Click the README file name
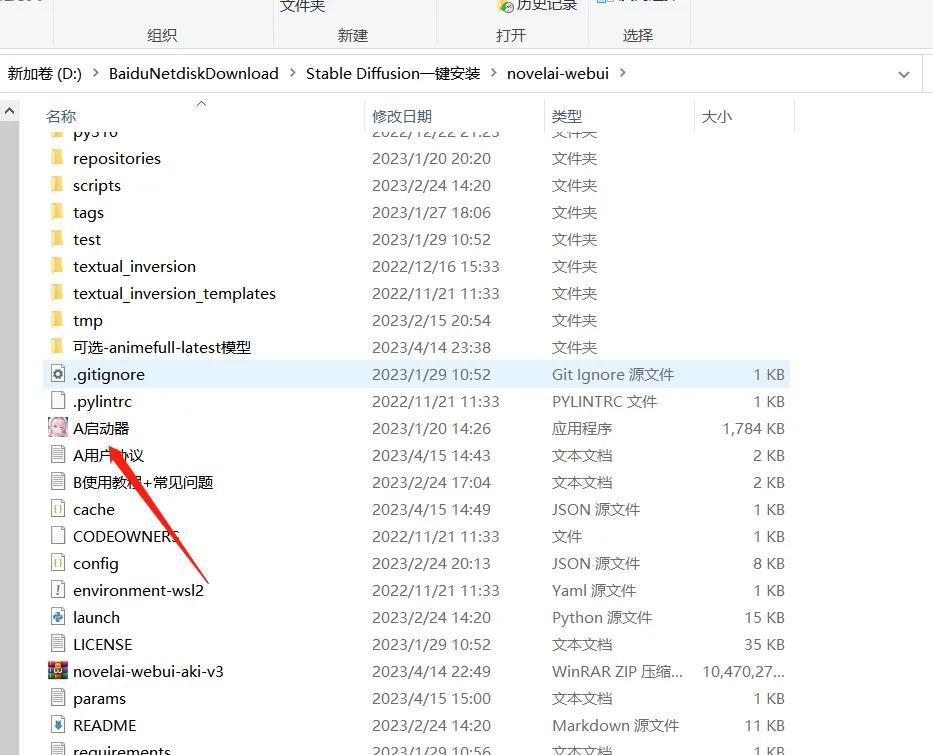The width and height of the screenshot is (933, 755). click(105, 725)
